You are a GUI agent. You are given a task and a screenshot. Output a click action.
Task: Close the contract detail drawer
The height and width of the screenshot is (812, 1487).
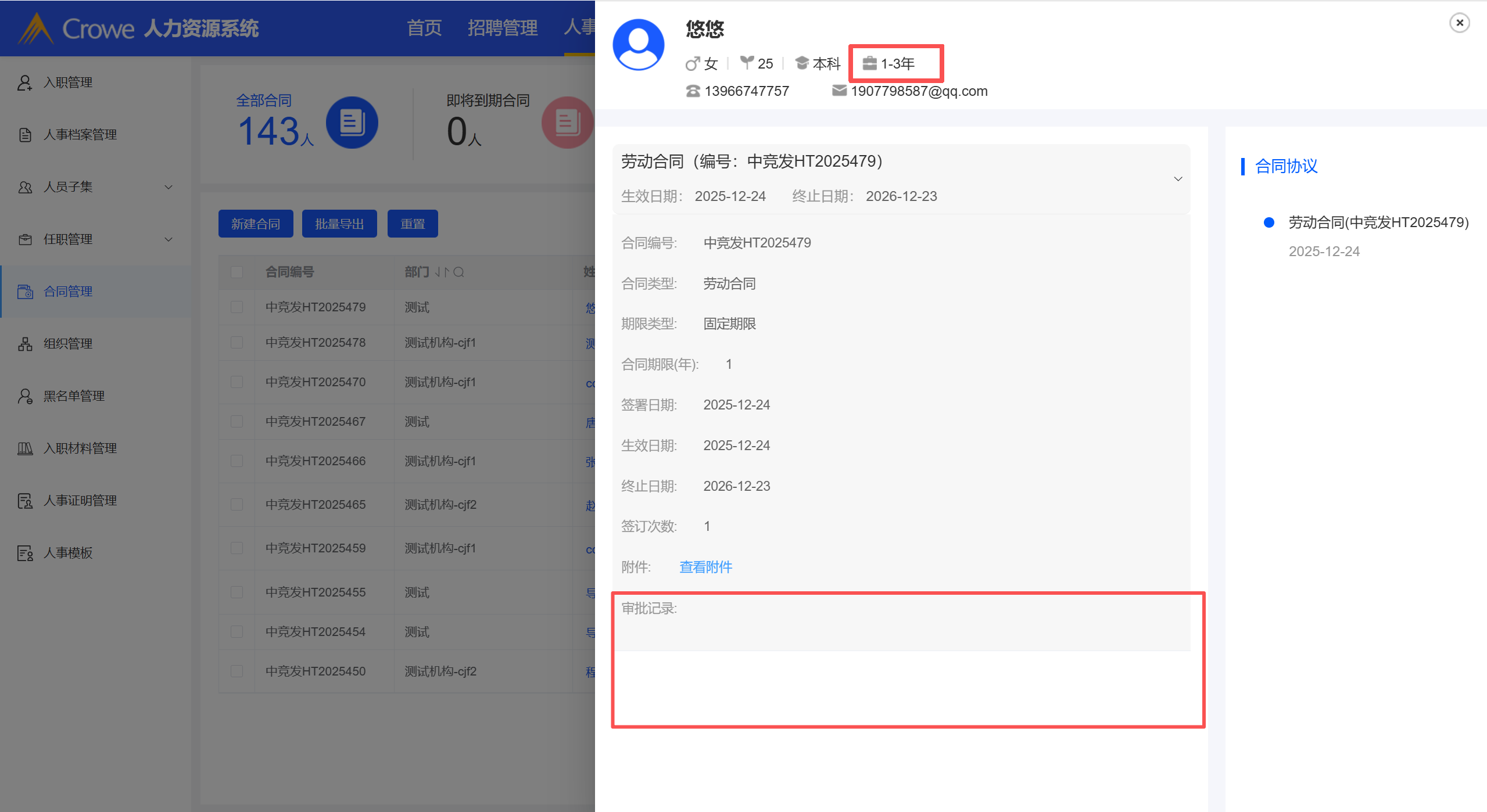coord(1459,23)
